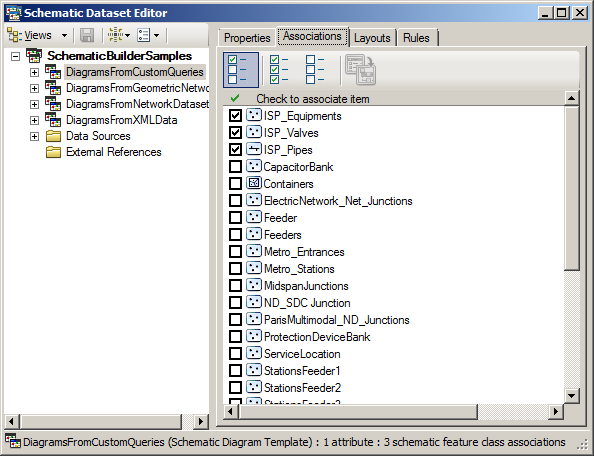Image resolution: width=594 pixels, height=456 pixels.
Task: Click the associations list horizontal scrollbar thumb
Action: [358, 411]
